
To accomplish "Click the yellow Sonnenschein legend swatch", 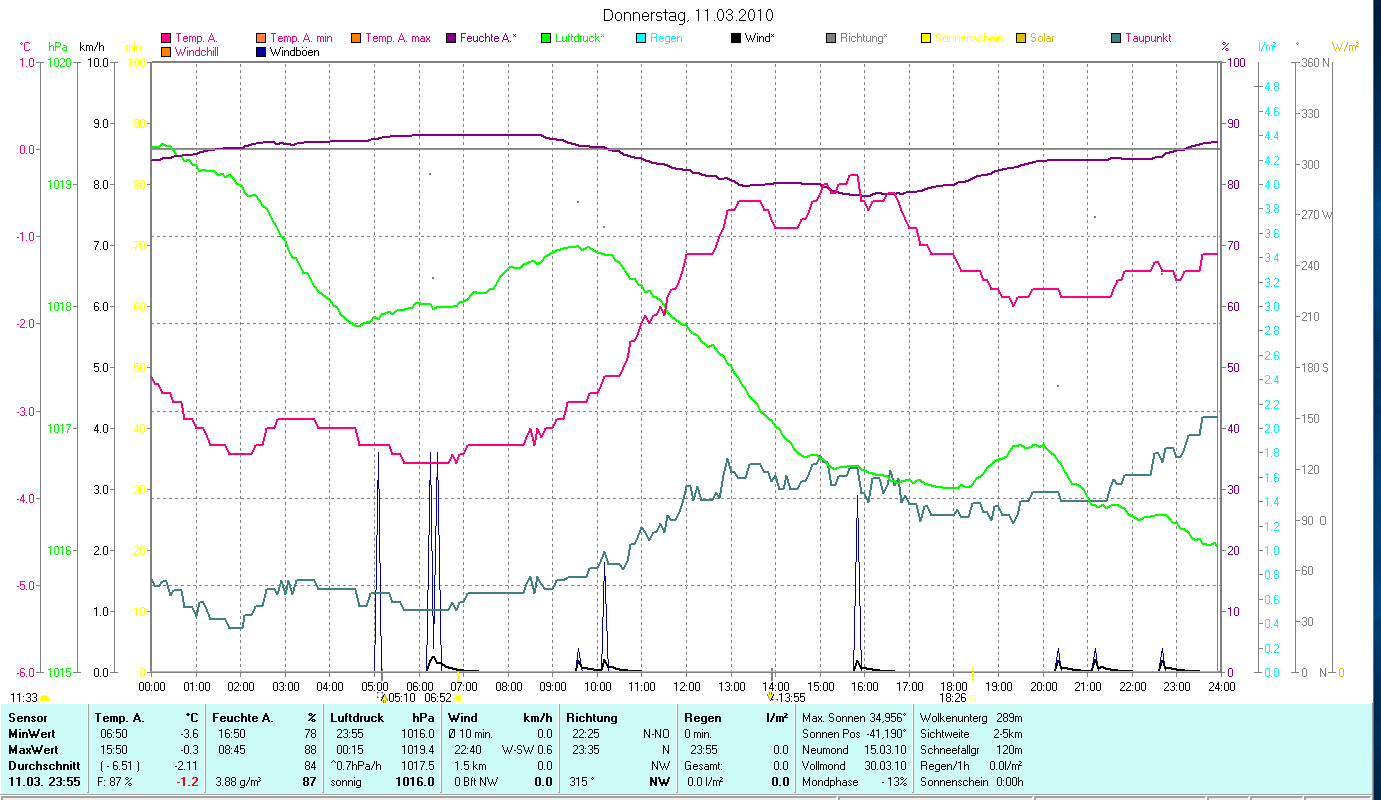I will (x=926, y=38).
